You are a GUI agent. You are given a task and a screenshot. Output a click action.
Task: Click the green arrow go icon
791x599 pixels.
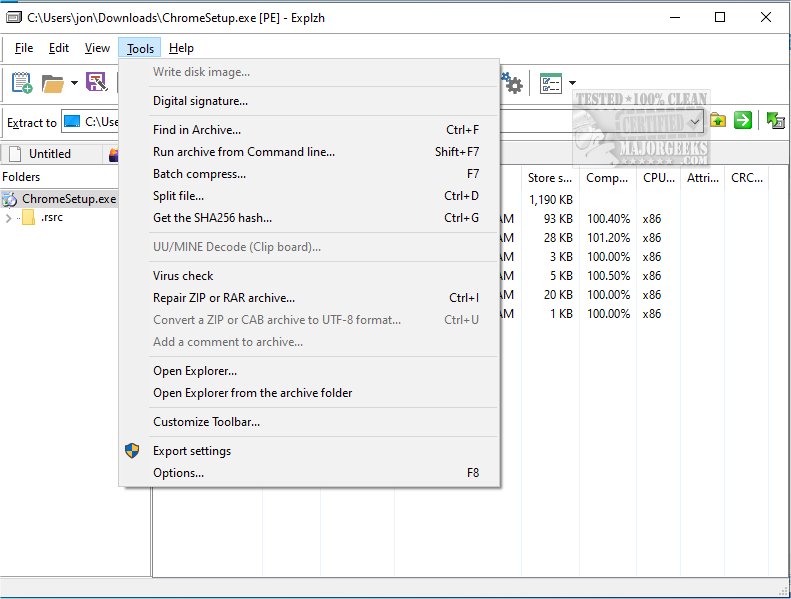[x=743, y=120]
